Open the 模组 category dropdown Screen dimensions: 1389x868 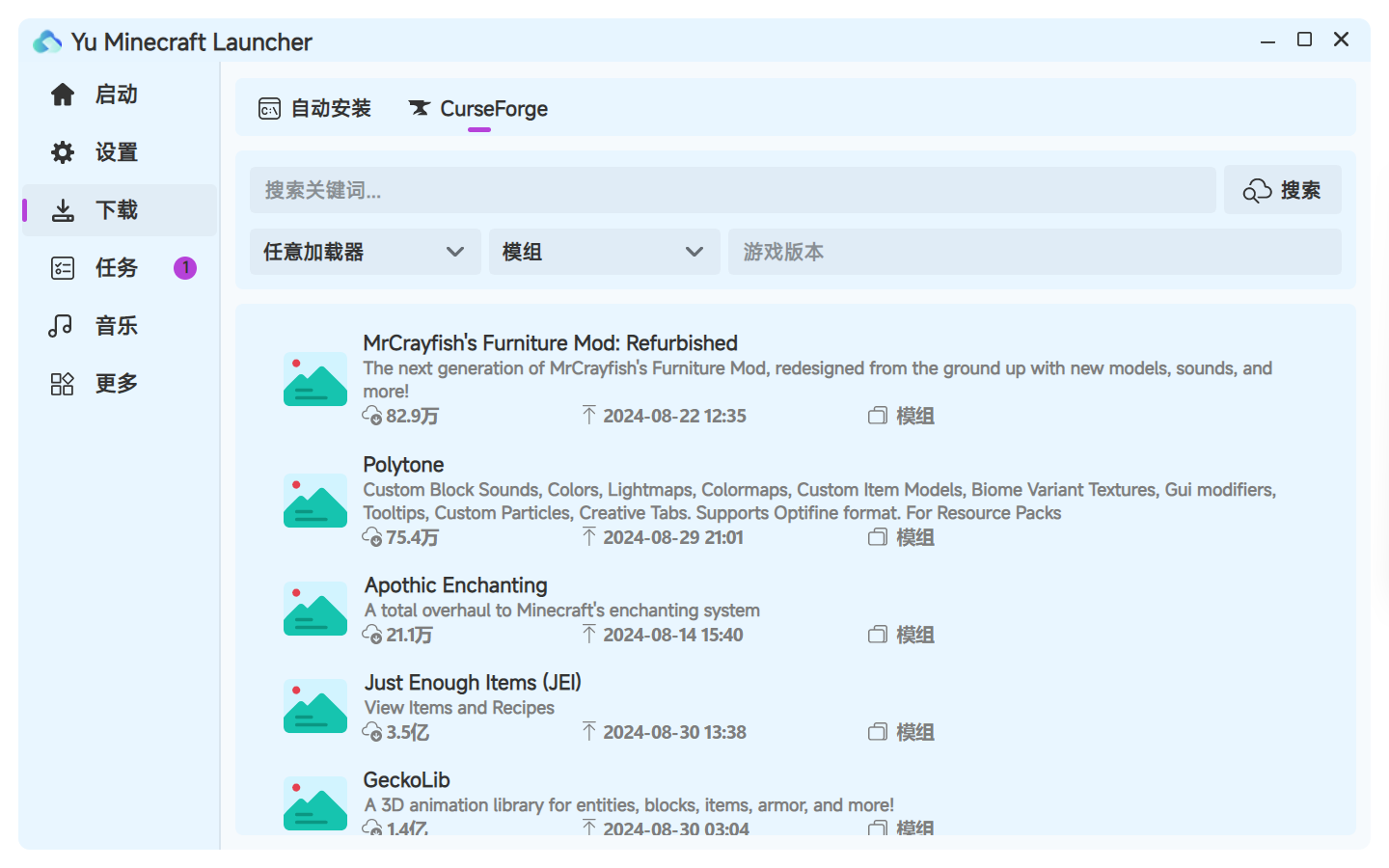coord(605,252)
